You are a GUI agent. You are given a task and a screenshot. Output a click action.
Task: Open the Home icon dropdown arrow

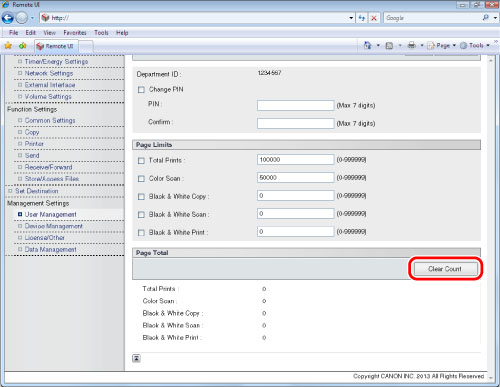(x=378, y=45)
